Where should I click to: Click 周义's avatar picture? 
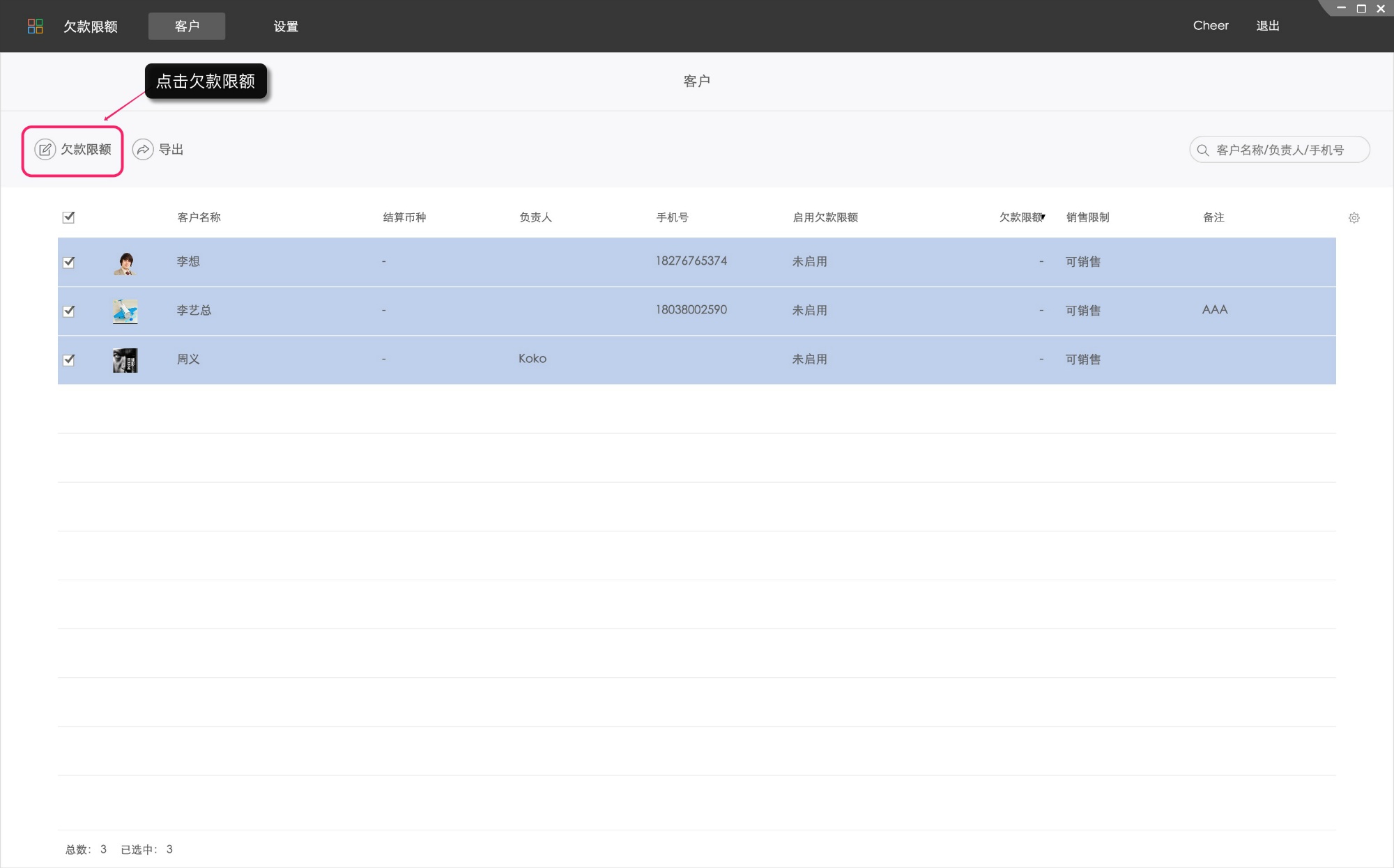click(x=125, y=360)
